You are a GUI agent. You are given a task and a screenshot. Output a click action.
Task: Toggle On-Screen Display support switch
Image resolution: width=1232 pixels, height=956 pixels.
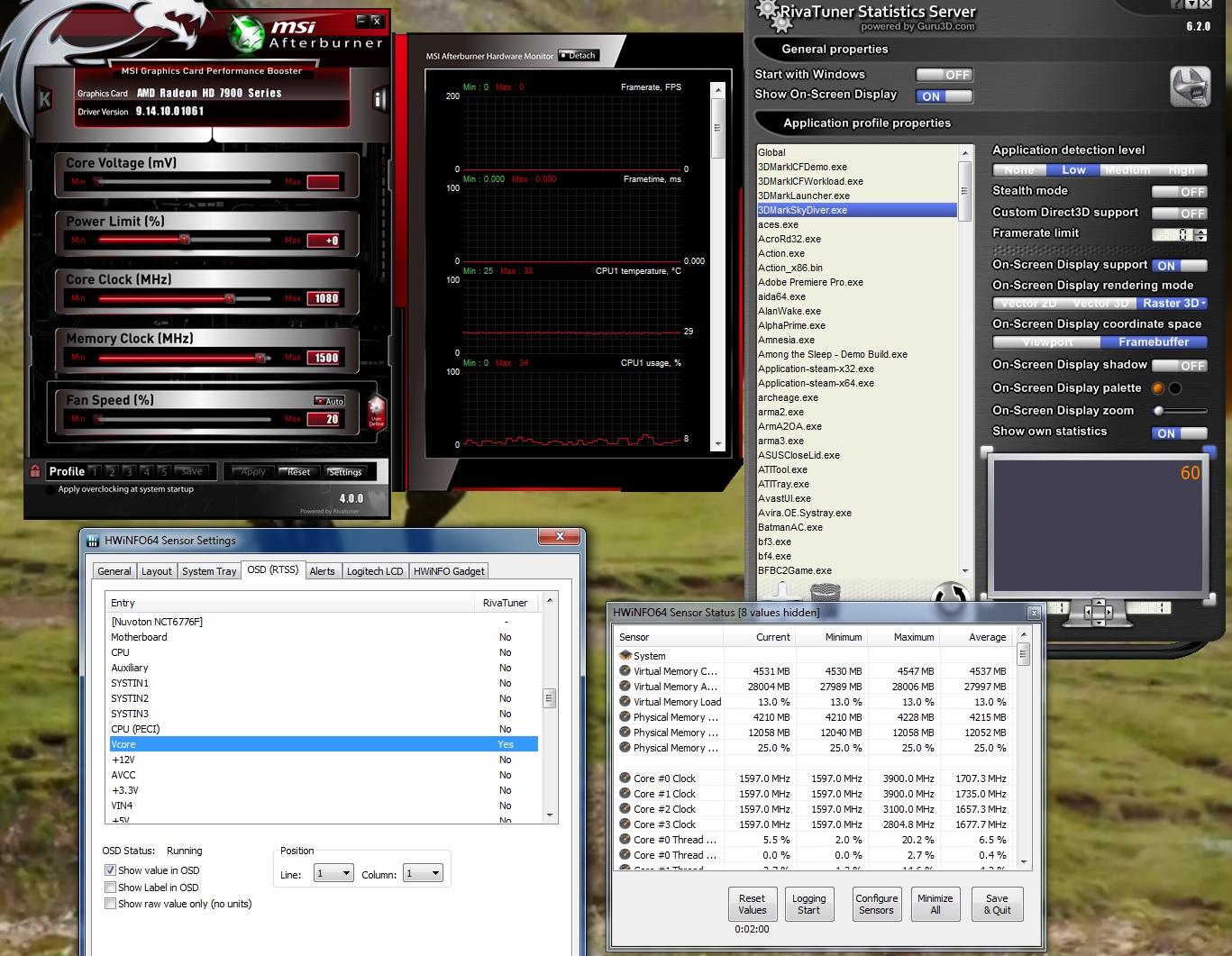(1179, 266)
